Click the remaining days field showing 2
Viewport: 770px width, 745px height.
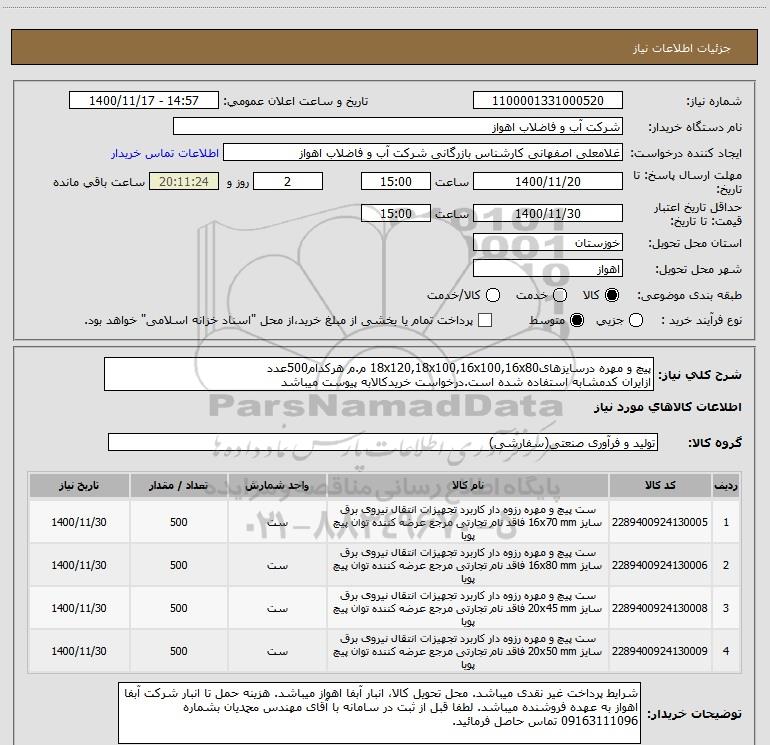(x=288, y=181)
